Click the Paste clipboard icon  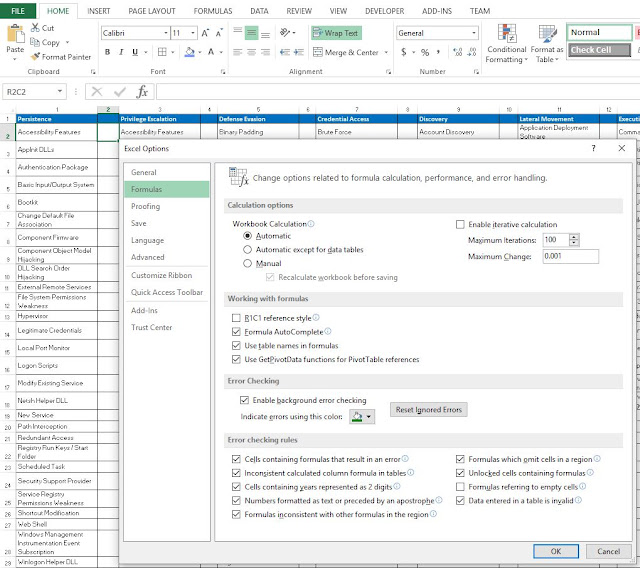pos(15,34)
